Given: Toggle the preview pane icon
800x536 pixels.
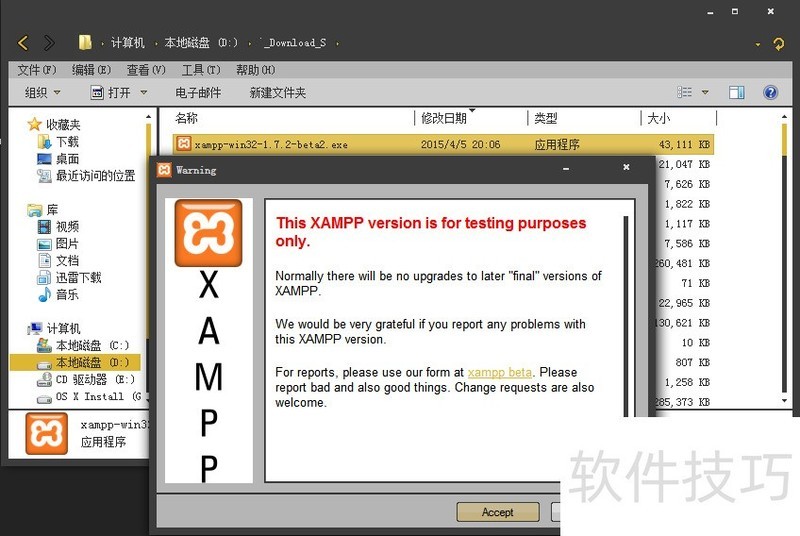Looking at the screenshot, I should coord(737,92).
